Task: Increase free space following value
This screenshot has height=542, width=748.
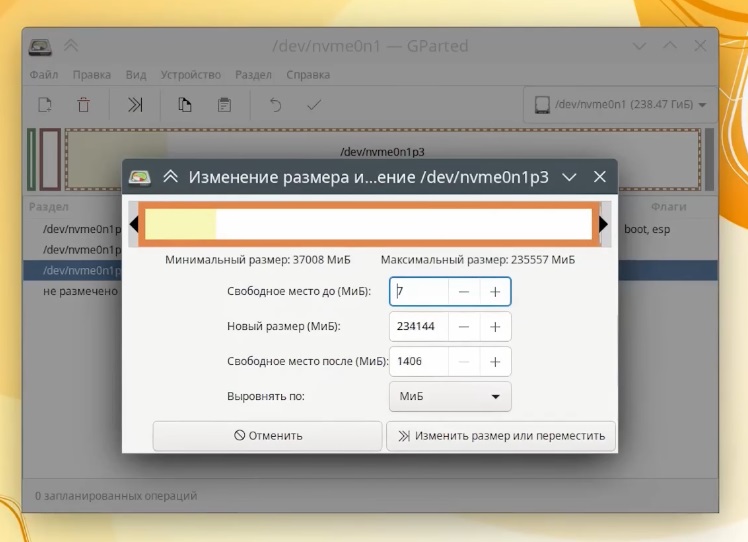Action: tap(495, 362)
